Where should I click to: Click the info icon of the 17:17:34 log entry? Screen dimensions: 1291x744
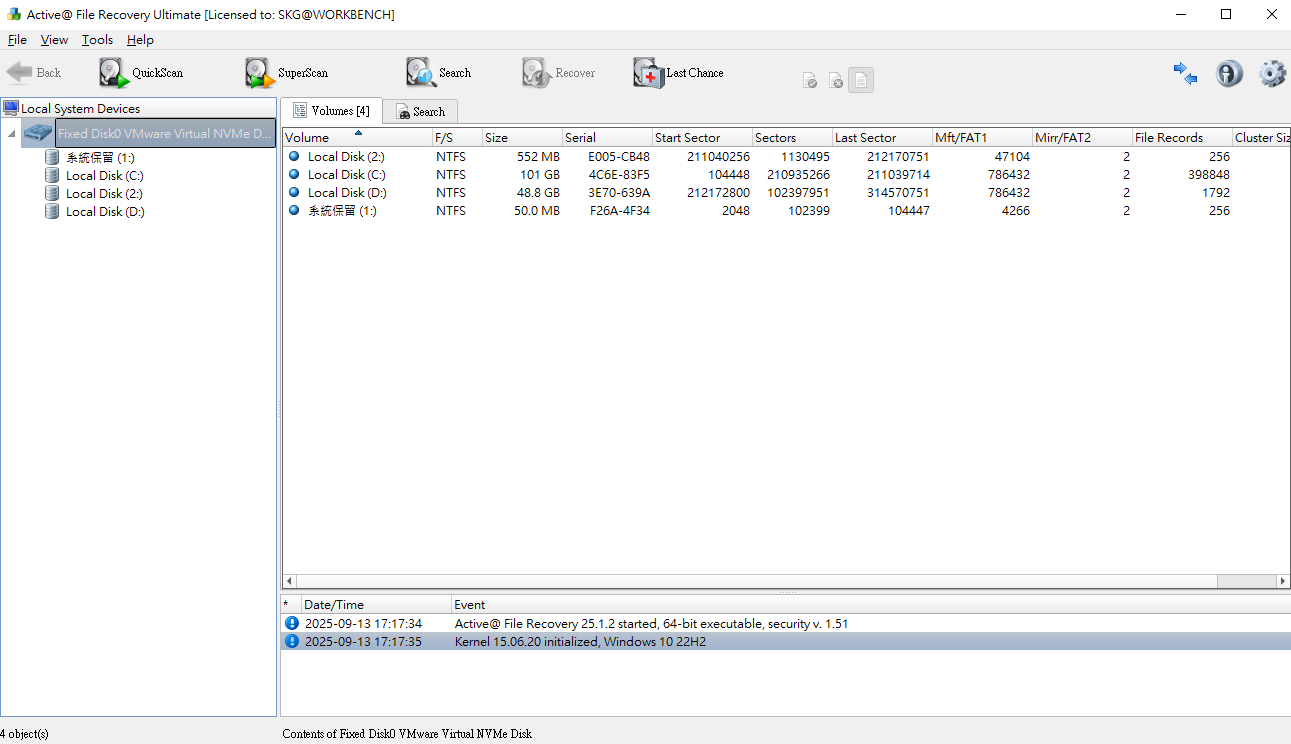(292, 623)
